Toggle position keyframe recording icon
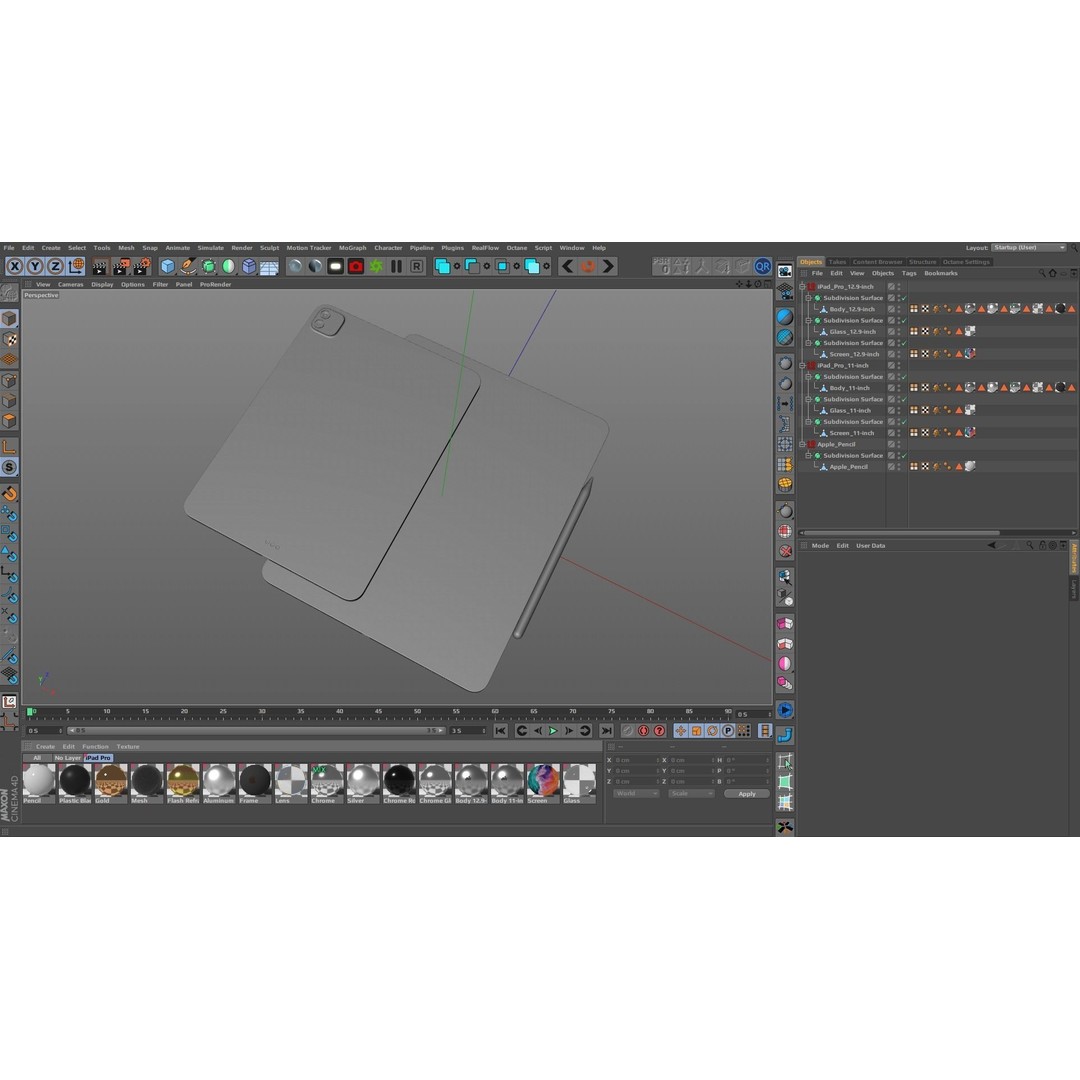 [681, 731]
